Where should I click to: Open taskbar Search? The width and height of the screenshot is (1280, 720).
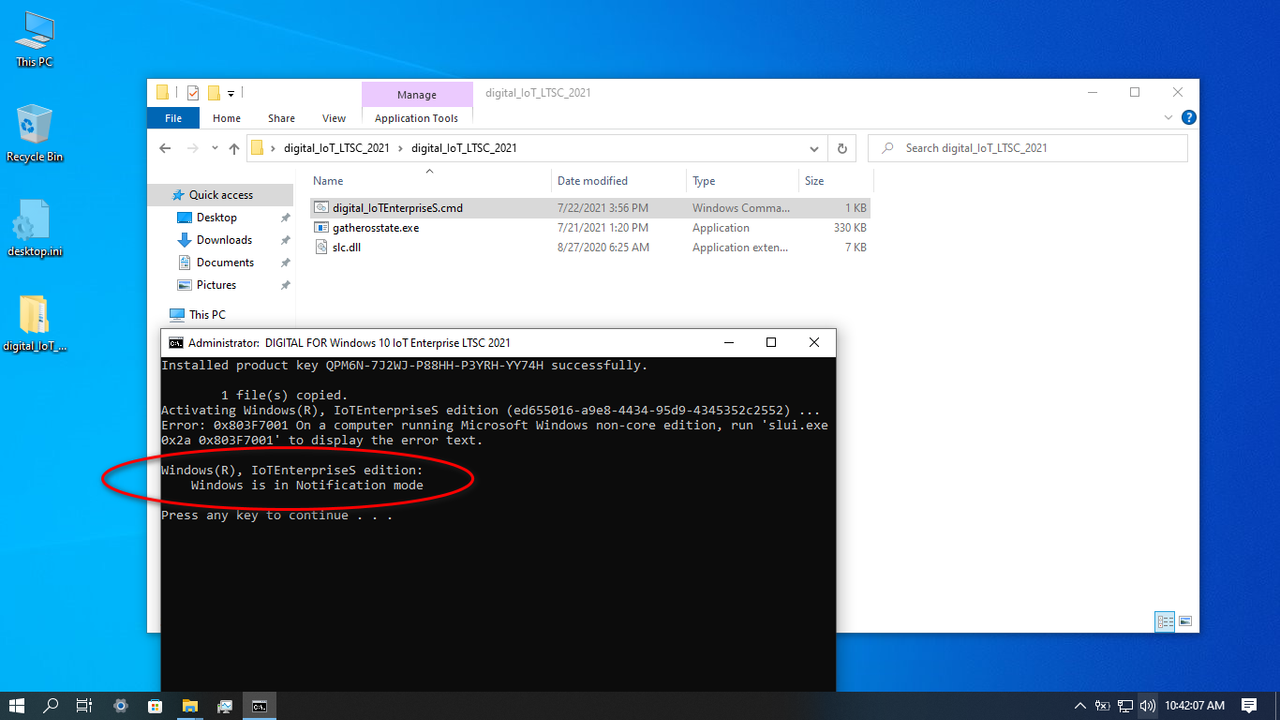[51, 705]
